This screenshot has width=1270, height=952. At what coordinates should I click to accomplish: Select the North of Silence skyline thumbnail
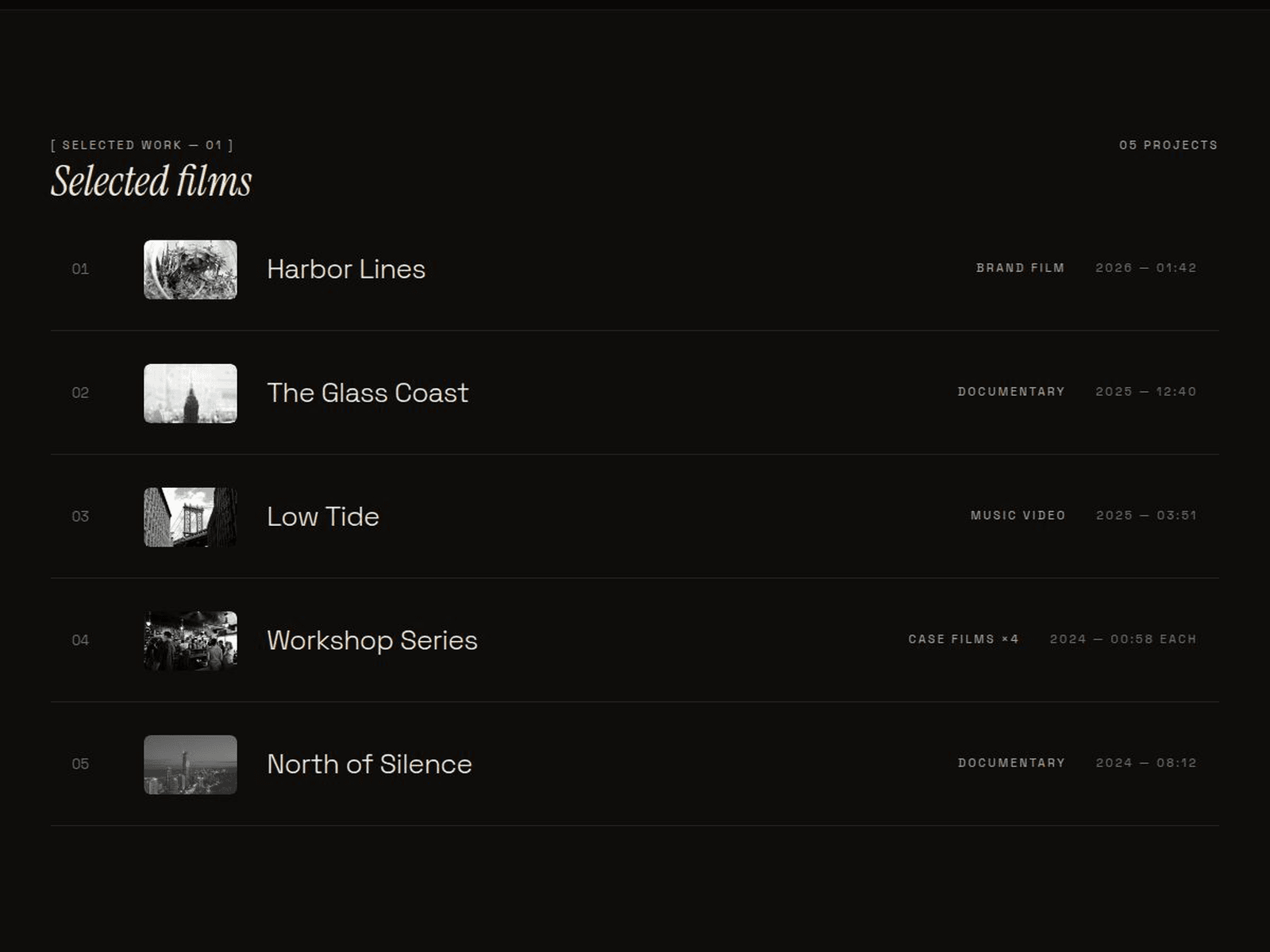190,765
